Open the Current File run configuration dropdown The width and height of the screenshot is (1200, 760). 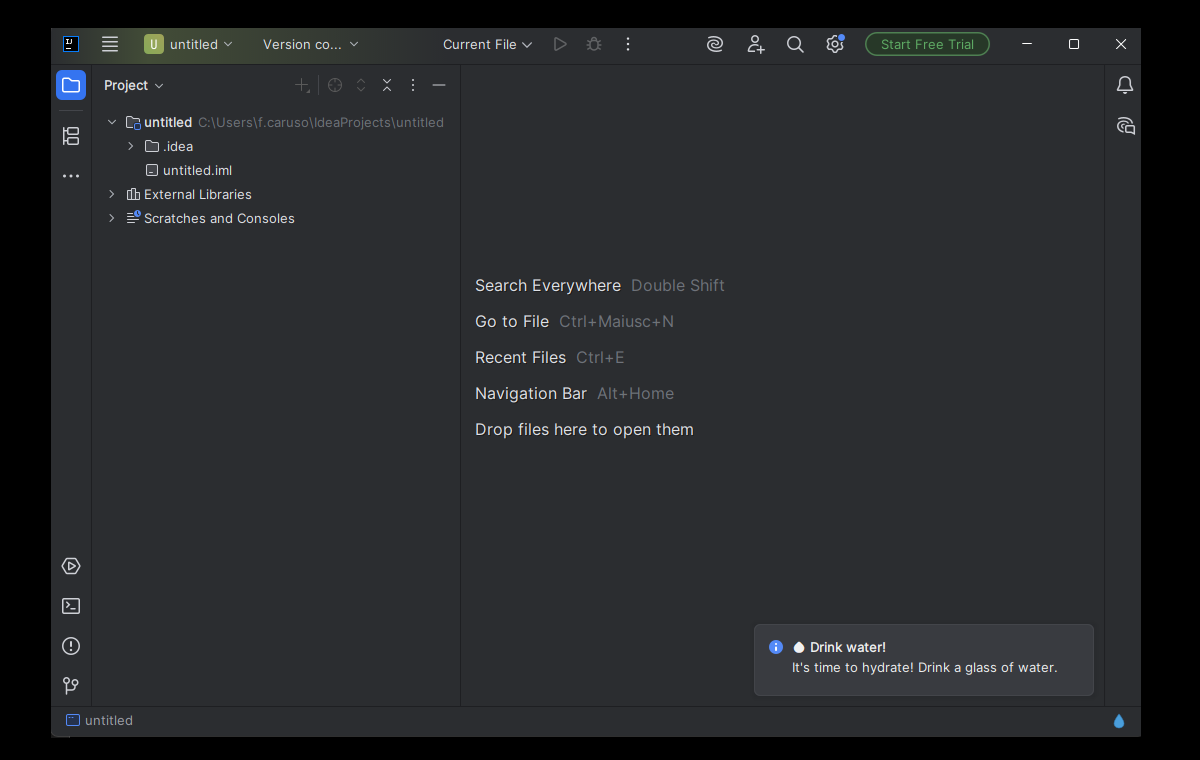click(487, 44)
